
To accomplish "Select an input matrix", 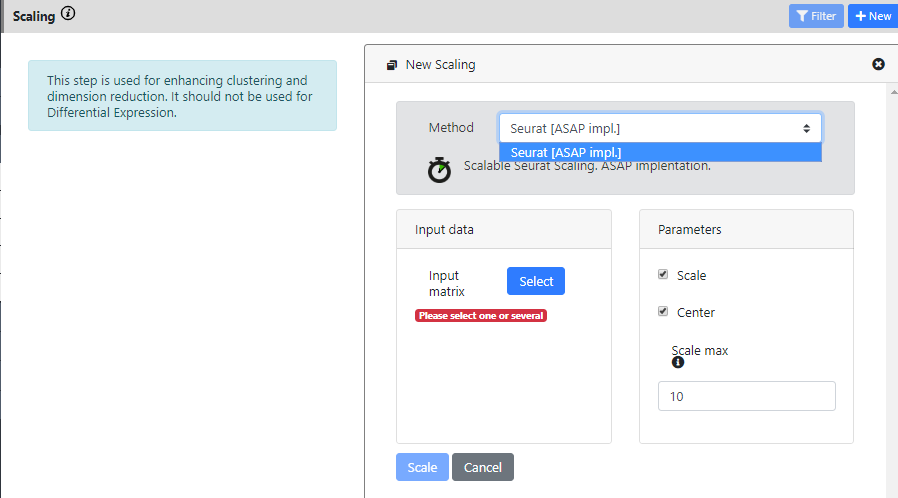I will click(535, 281).
